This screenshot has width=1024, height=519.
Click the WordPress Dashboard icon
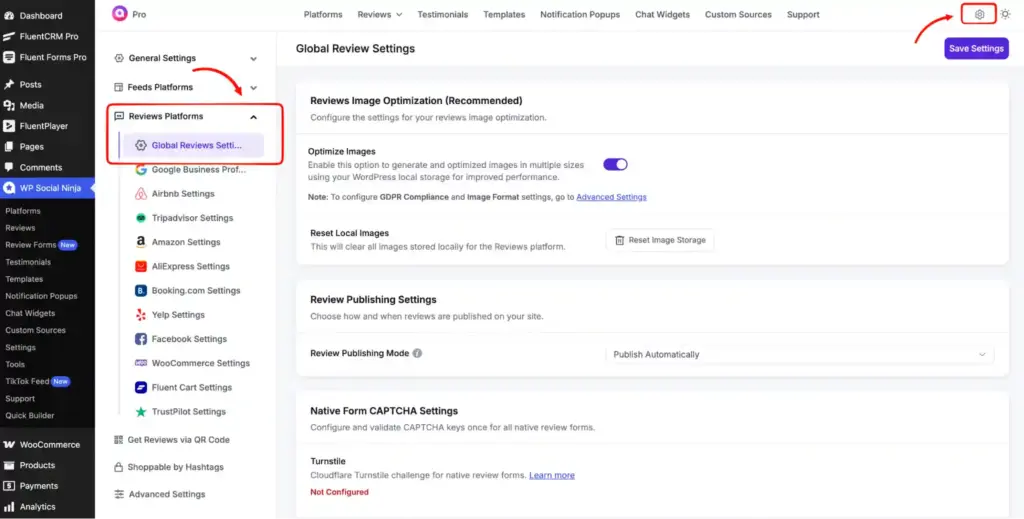9,16
